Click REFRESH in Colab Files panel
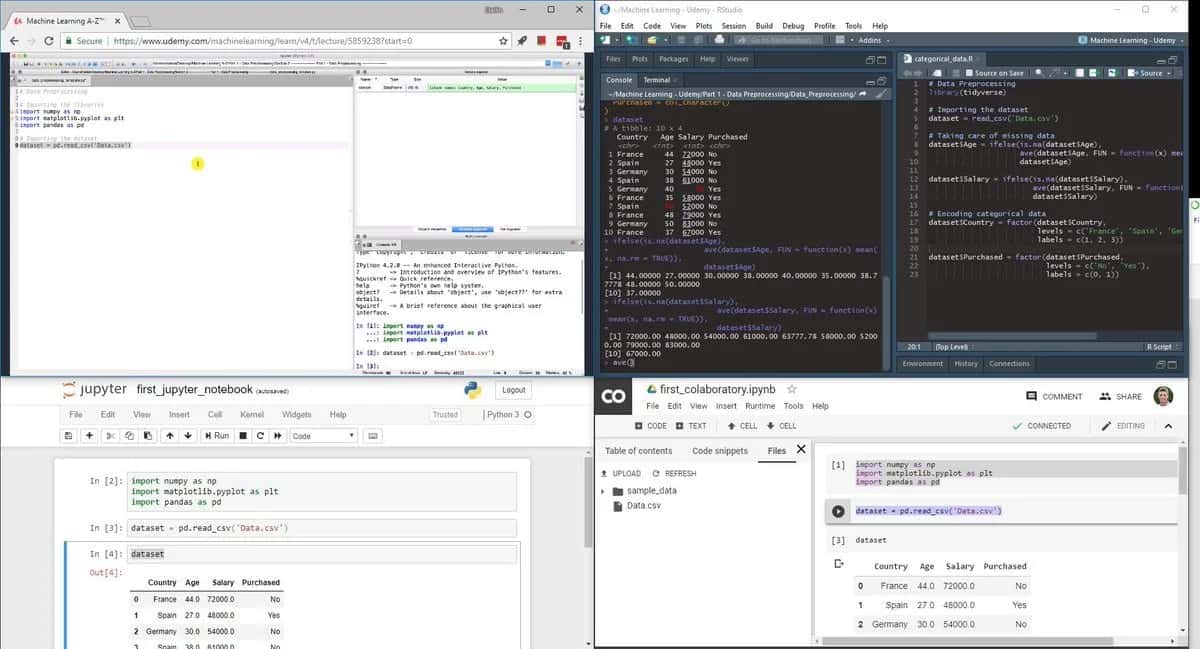 pos(674,473)
